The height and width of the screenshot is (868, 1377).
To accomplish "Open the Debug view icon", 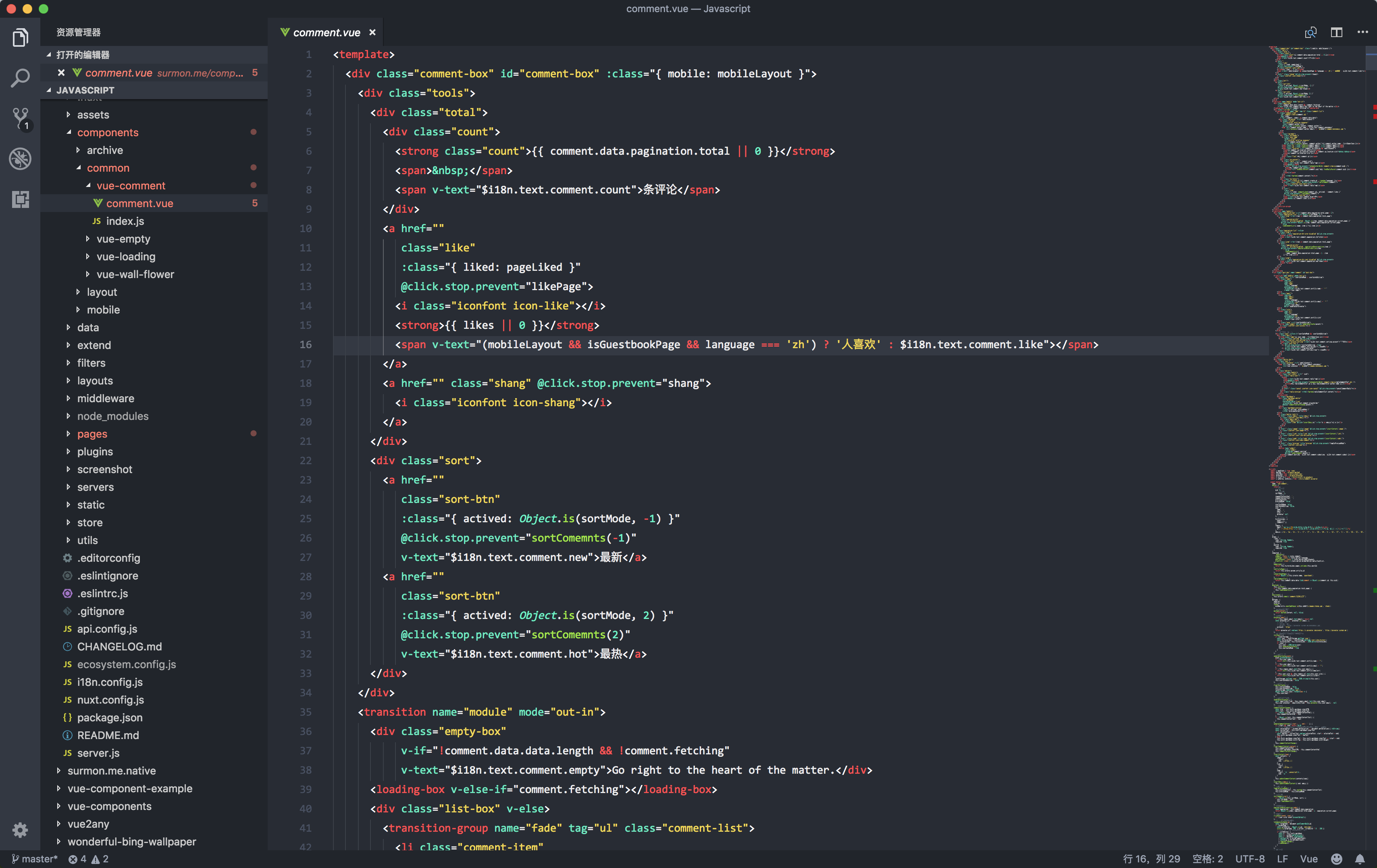I will coord(20,159).
